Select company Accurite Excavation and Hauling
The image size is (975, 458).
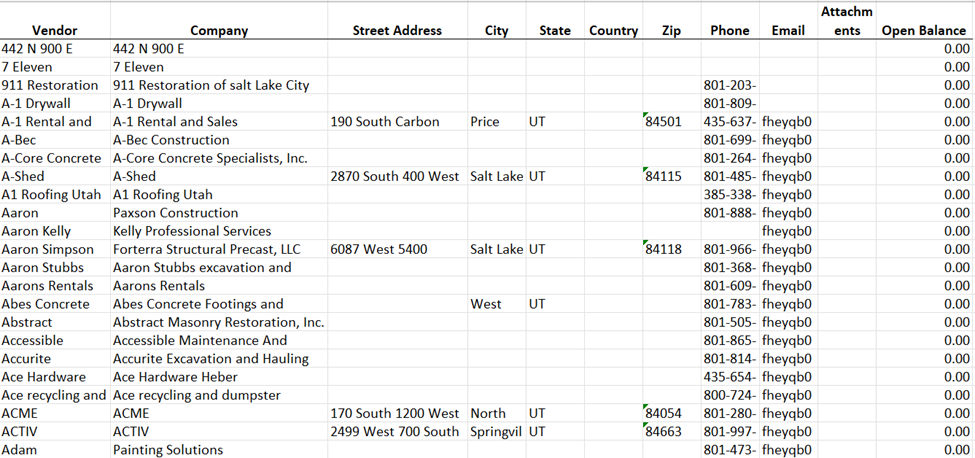tap(219, 359)
